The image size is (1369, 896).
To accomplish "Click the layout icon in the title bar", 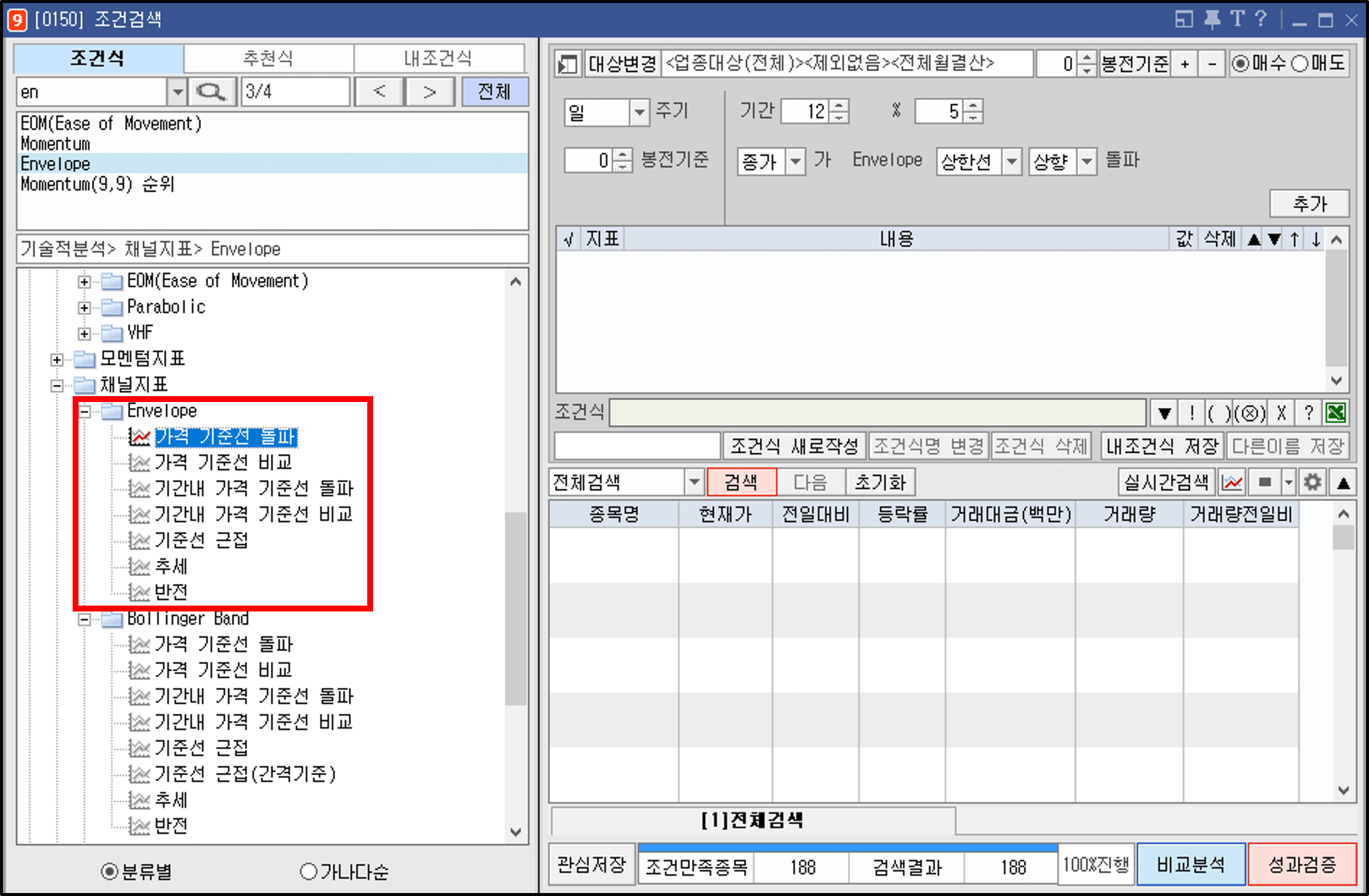I will pos(1184,20).
